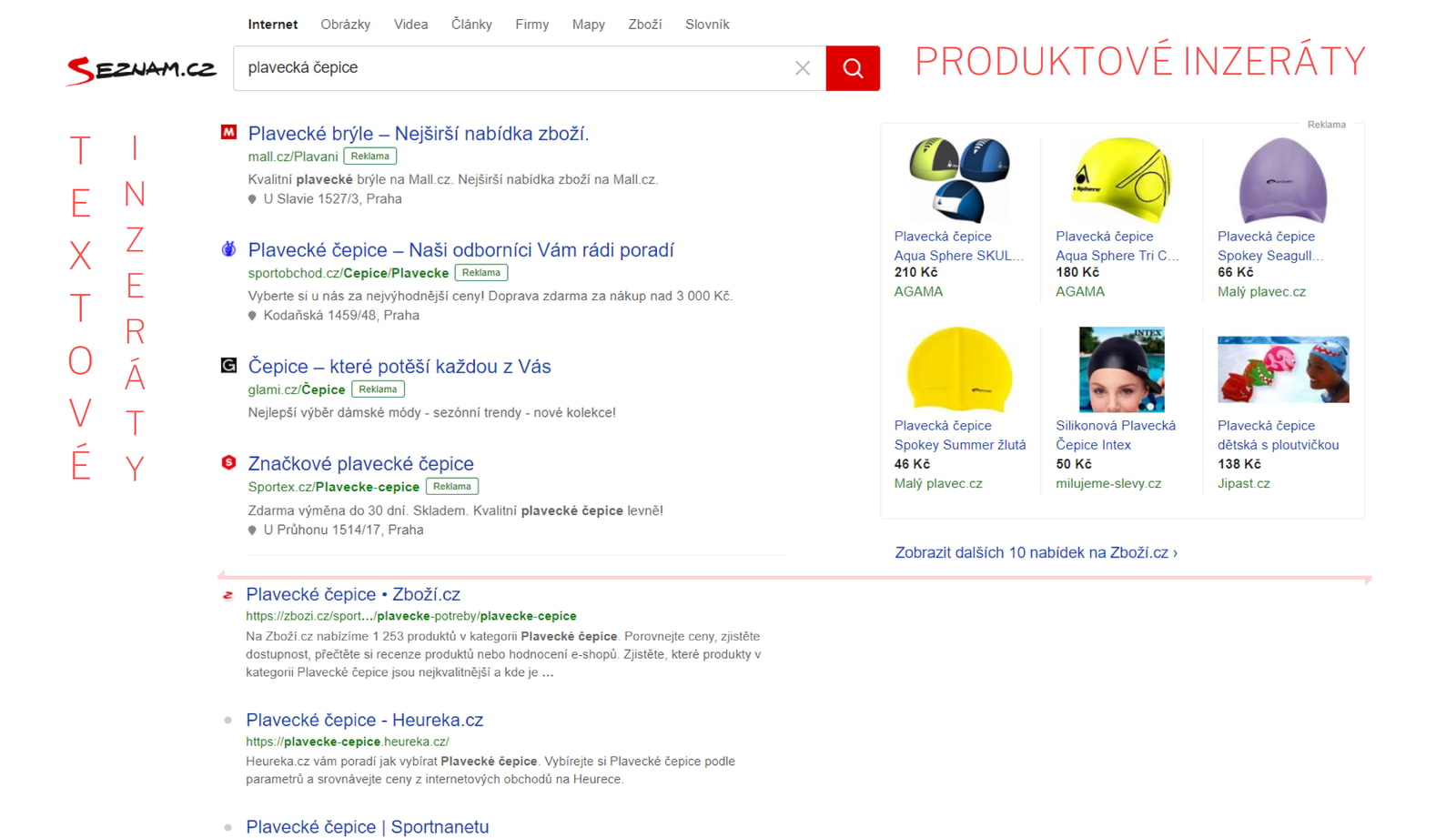Screen dimensions: 1456x838
Task: Click yellow Spokey Summer cap thumbnail
Action: [960, 369]
